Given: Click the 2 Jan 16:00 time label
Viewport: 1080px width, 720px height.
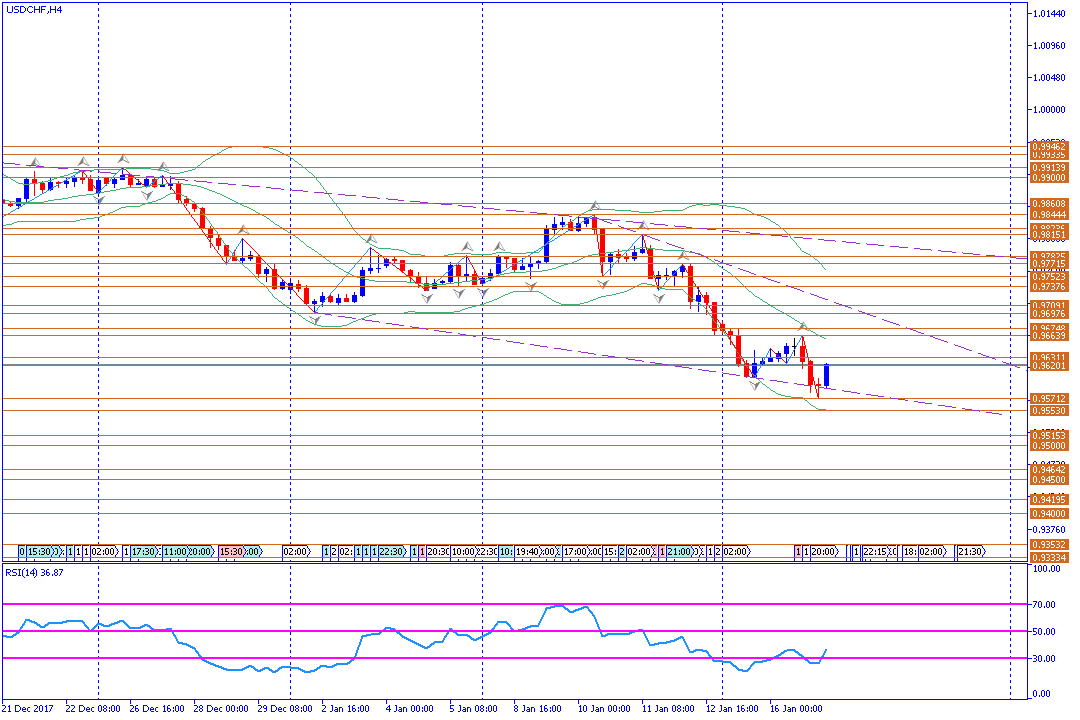Looking at the screenshot, I should [347, 709].
